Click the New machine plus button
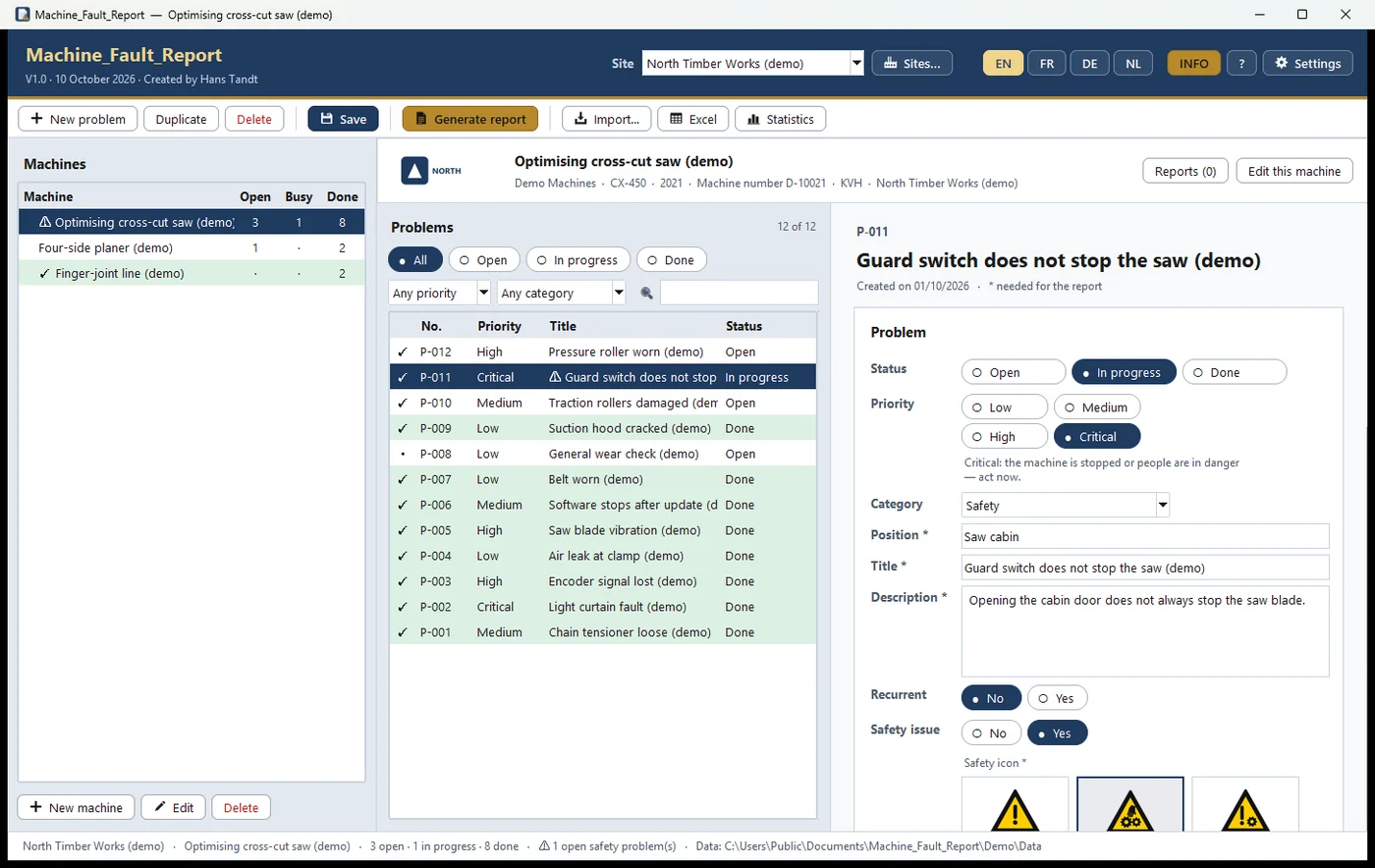The image size is (1375, 868). 76,807
